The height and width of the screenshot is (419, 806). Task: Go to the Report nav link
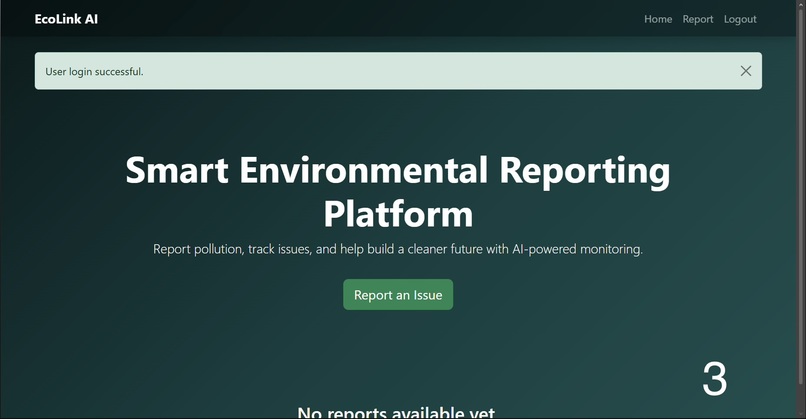click(698, 19)
